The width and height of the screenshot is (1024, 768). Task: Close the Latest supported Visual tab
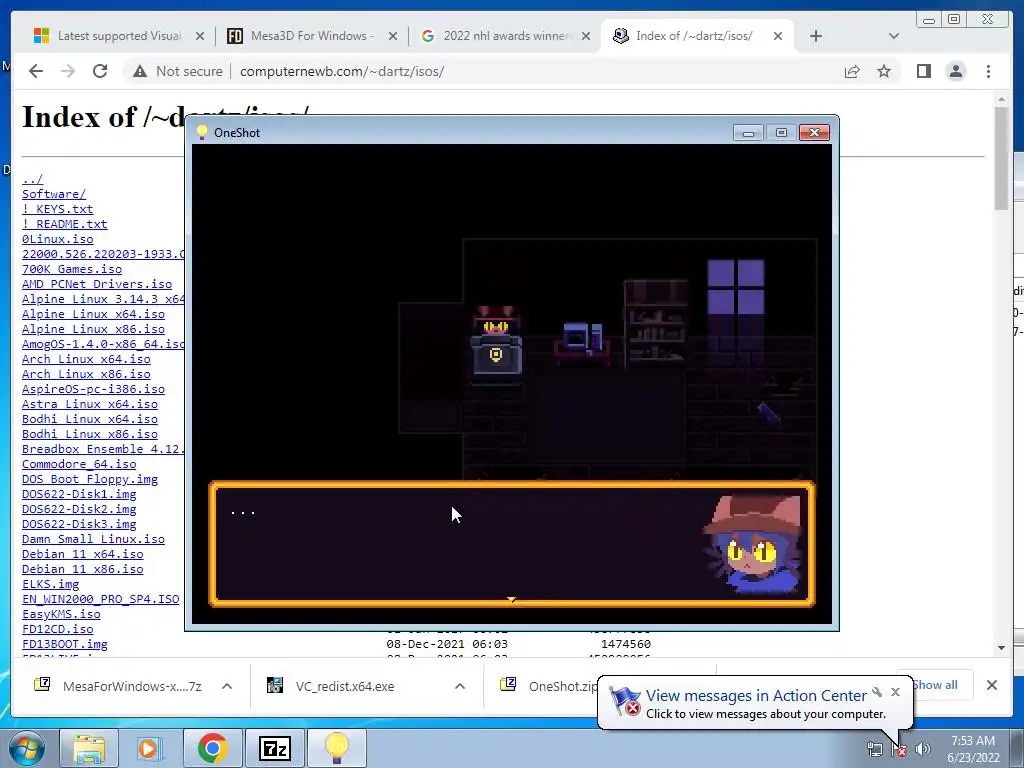coord(200,36)
